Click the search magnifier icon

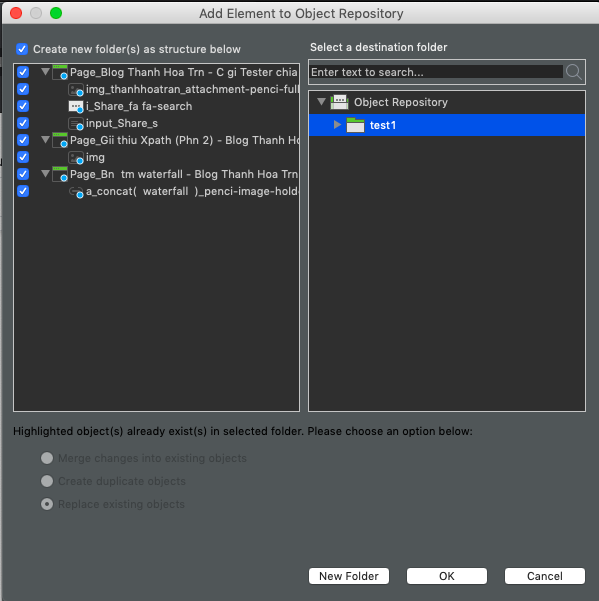(574, 72)
